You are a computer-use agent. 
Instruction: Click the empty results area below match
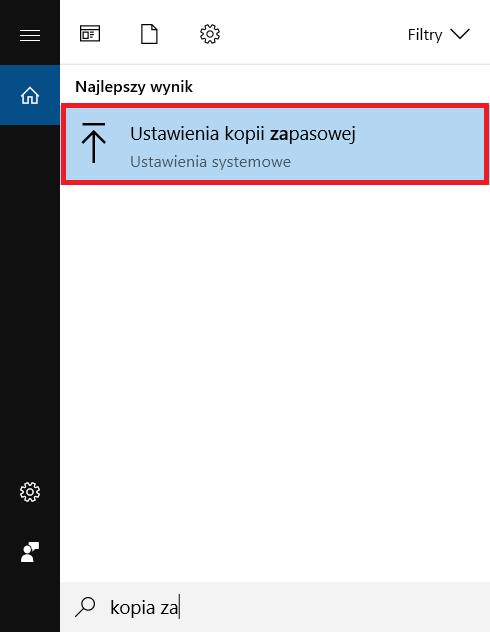tap(275, 383)
